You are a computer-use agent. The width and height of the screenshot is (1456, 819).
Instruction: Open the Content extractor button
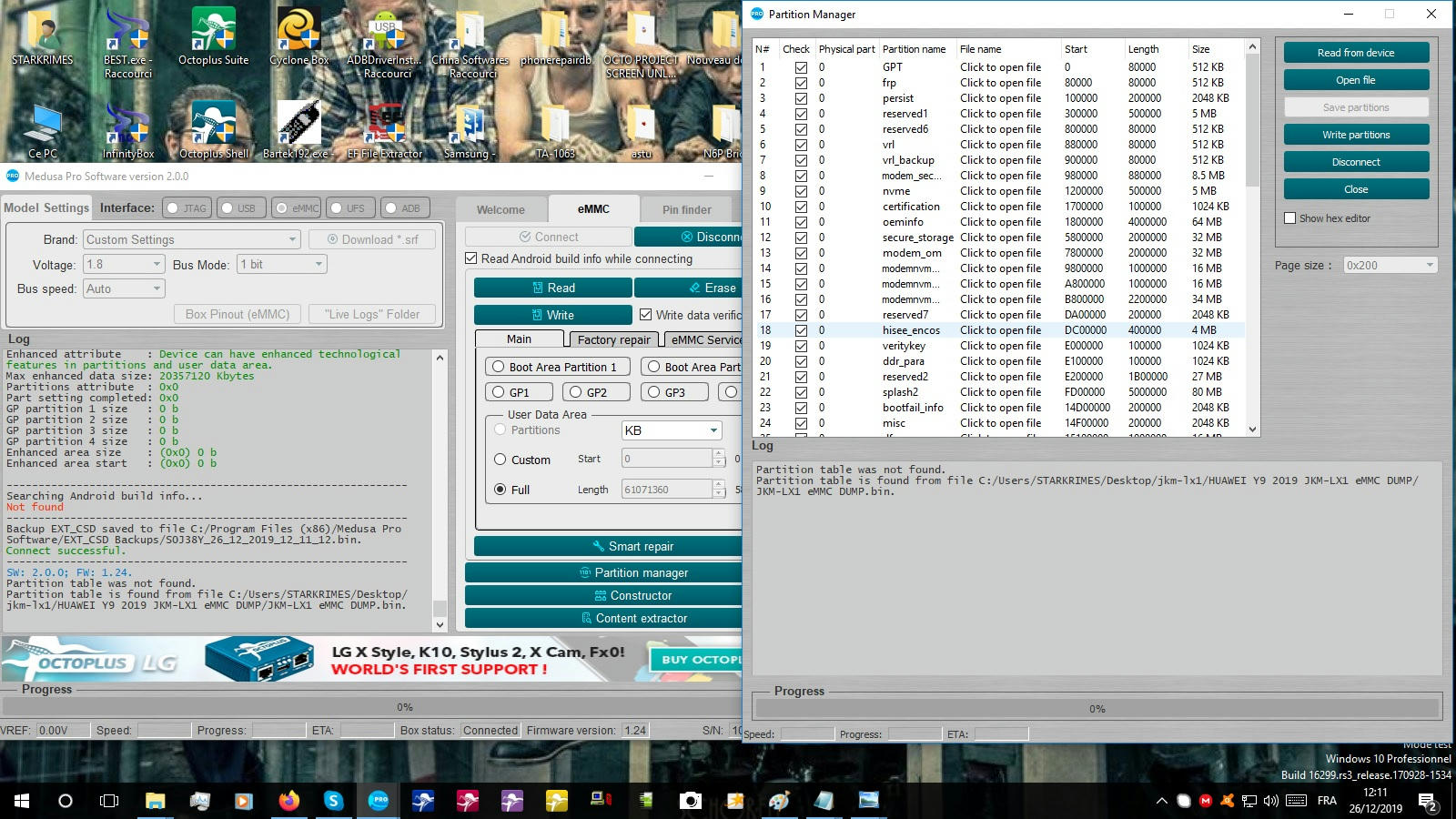[x=604, y=618]
